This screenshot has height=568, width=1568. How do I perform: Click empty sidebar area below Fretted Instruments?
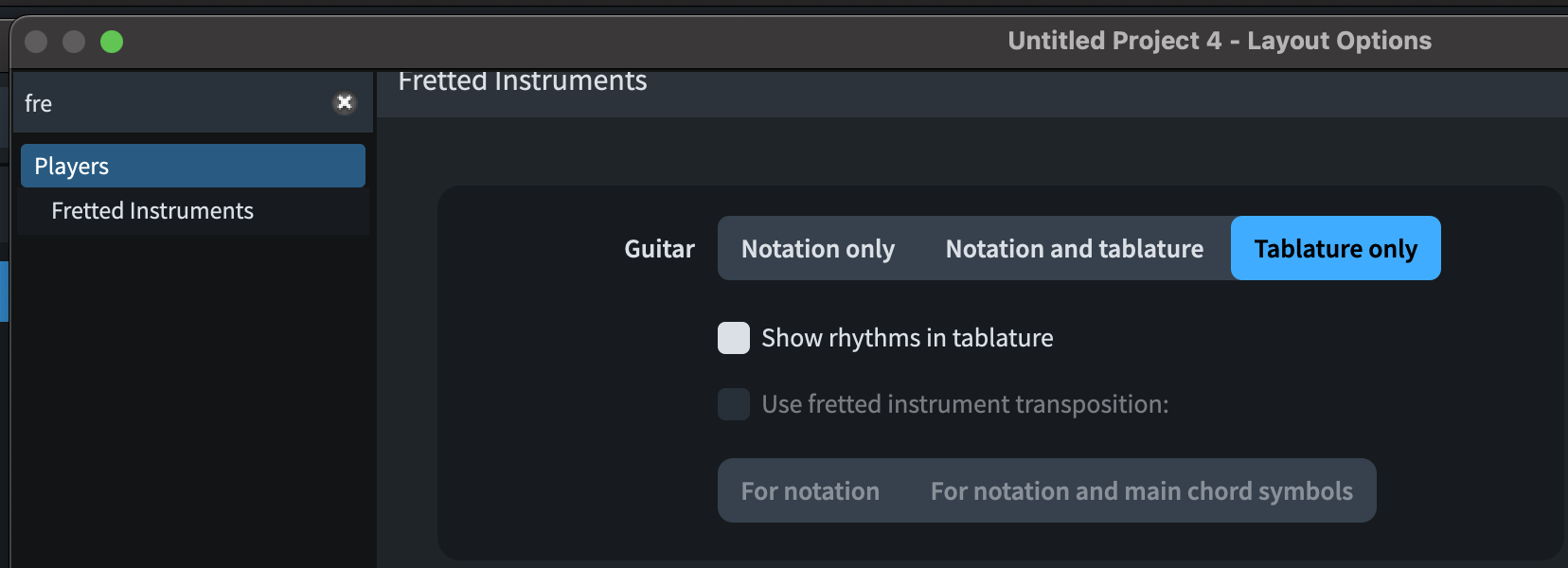(x=192, y=398)
